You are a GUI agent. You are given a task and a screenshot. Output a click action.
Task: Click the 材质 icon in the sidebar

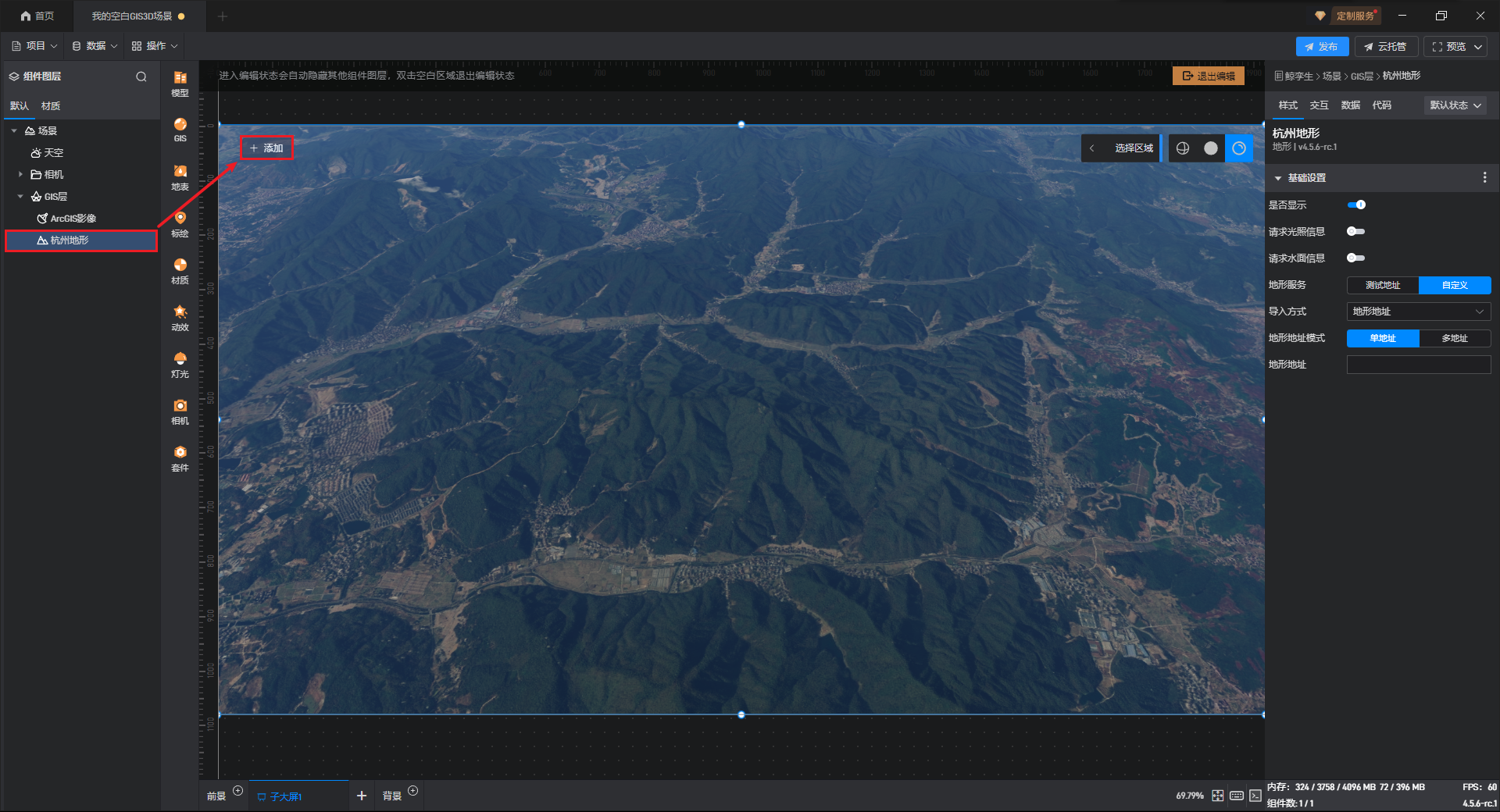180,270
